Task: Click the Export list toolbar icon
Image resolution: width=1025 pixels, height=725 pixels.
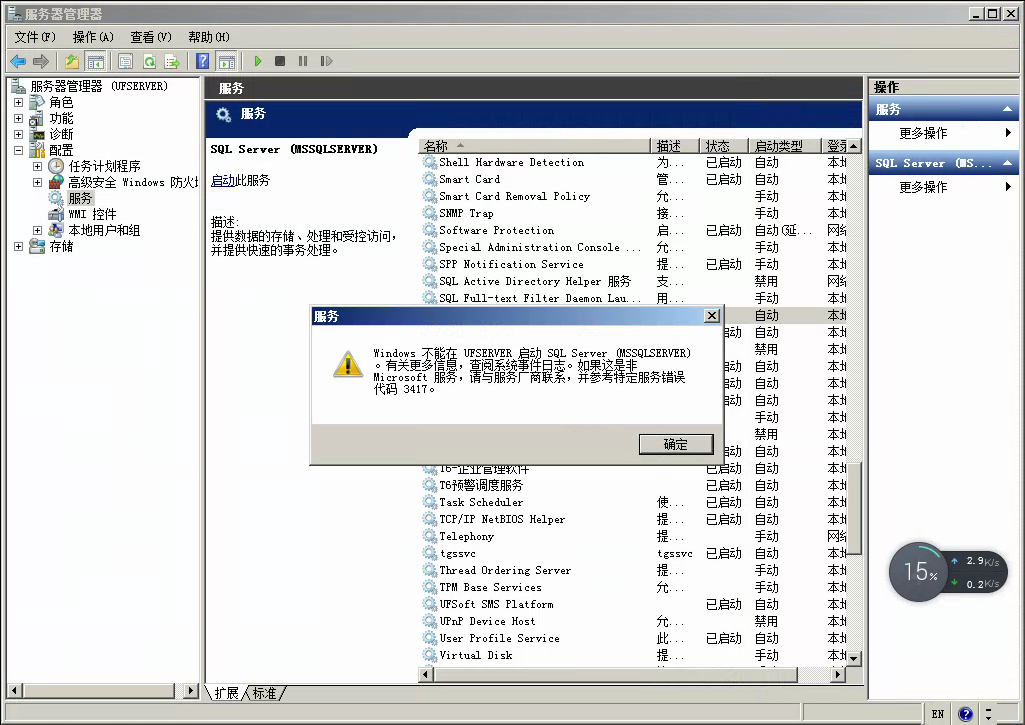Action: pos(173,61)
